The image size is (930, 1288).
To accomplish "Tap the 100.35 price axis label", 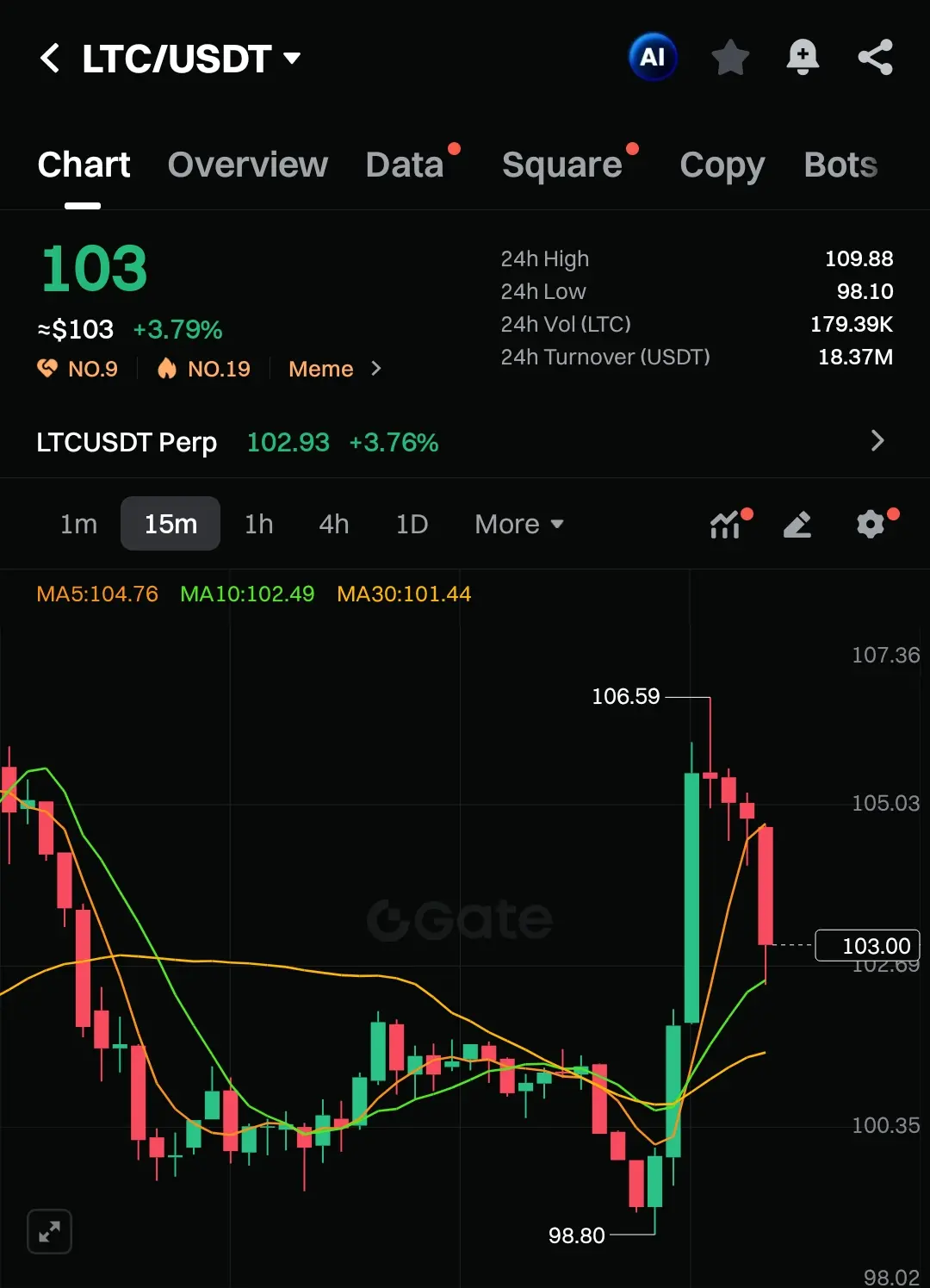I will (x=885, y=1125).
